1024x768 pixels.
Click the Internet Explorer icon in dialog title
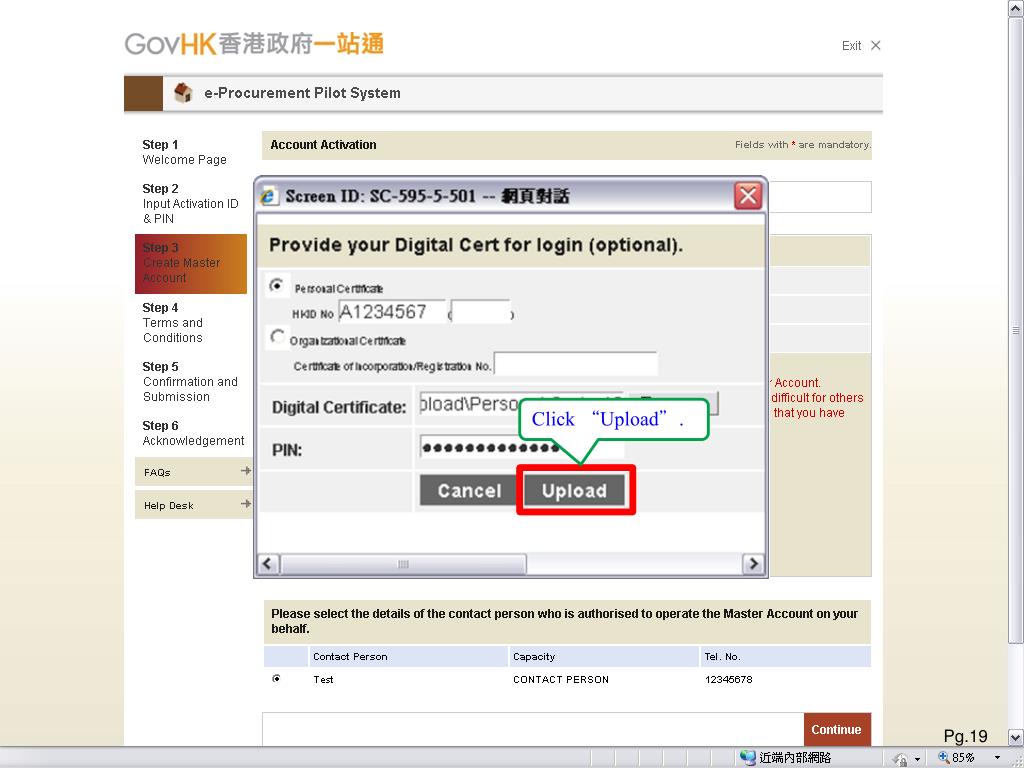click(x=268, y=196)
